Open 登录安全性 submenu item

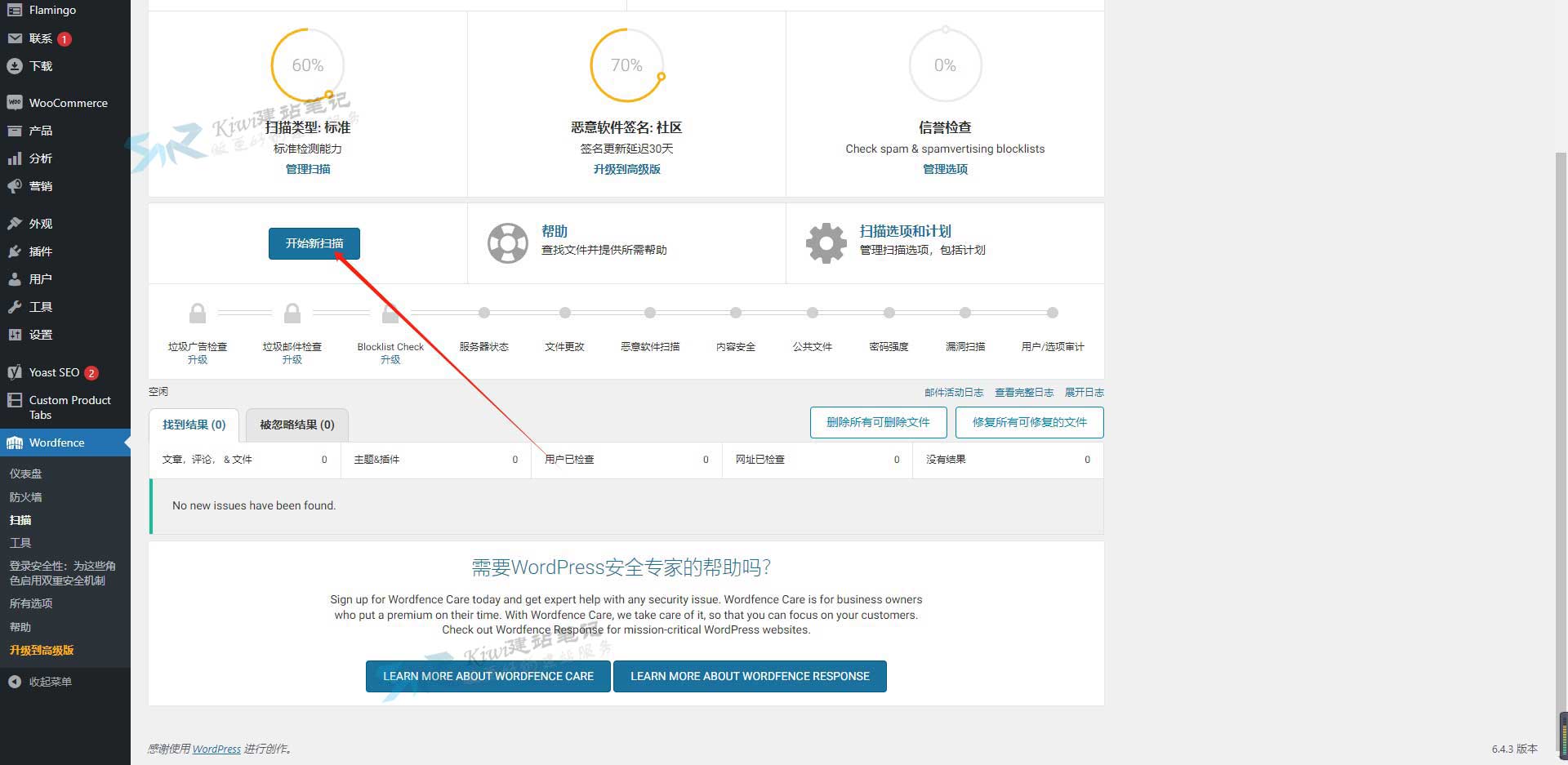pos(63,573)
